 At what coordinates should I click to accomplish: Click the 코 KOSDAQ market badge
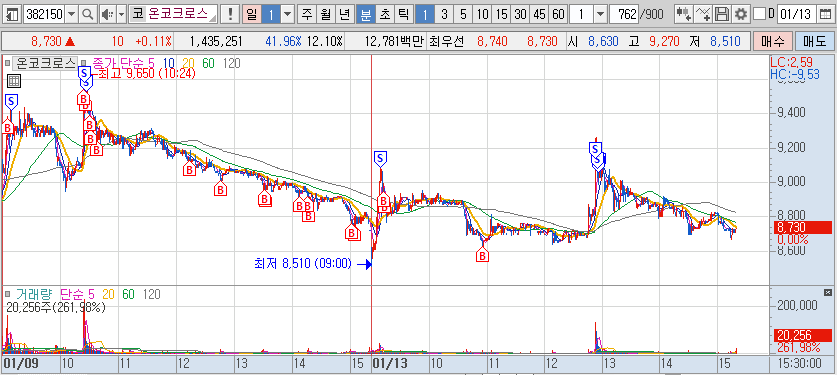138,14
